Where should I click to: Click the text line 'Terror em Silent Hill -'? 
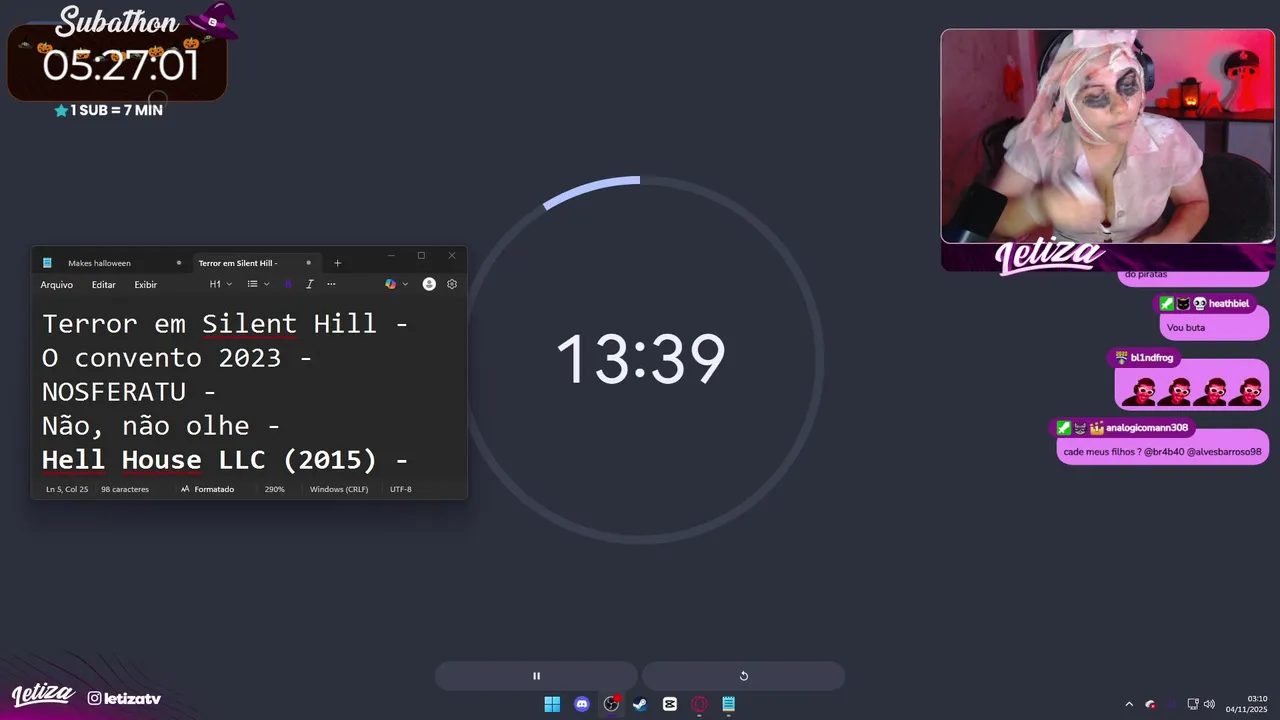click(x=225, y=324)
